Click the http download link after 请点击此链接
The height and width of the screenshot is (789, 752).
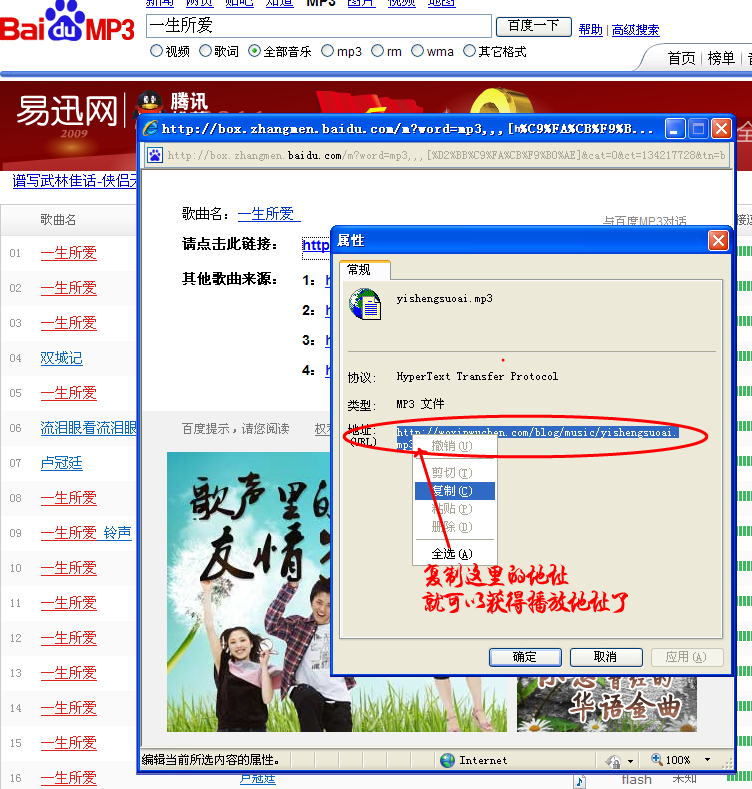[316, 245]
